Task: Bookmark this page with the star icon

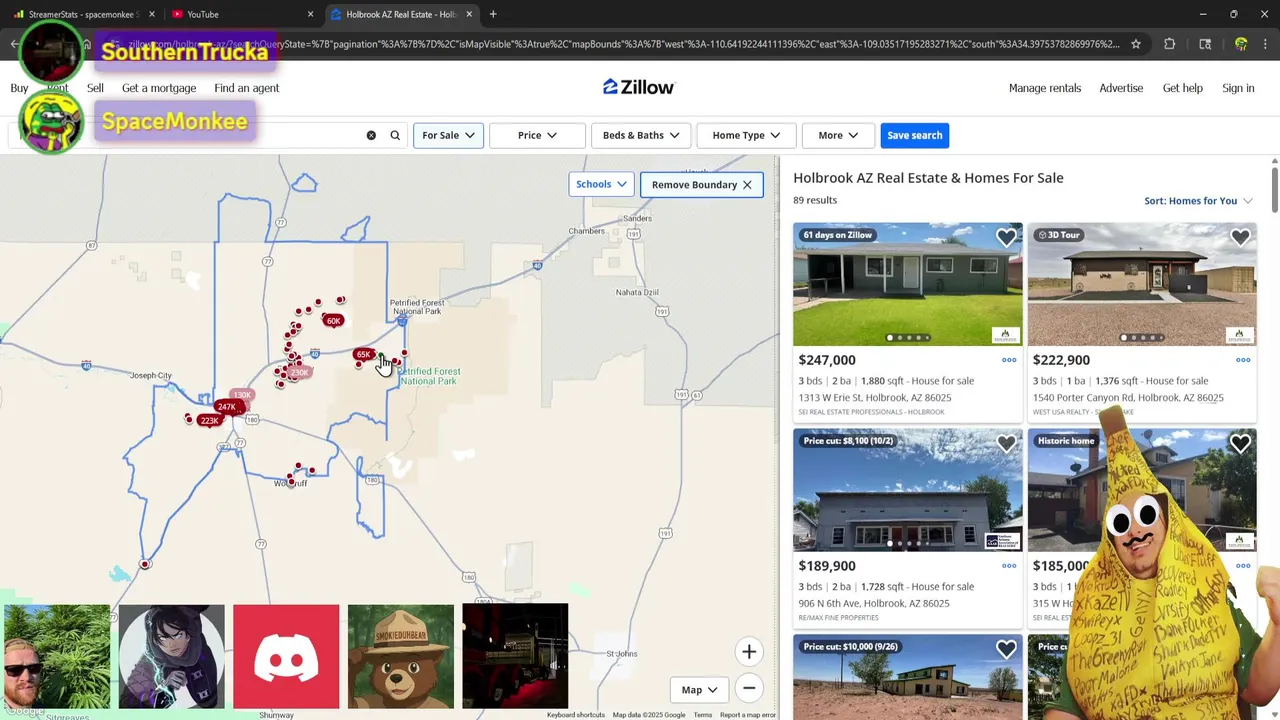Action: coord(1136,44)
